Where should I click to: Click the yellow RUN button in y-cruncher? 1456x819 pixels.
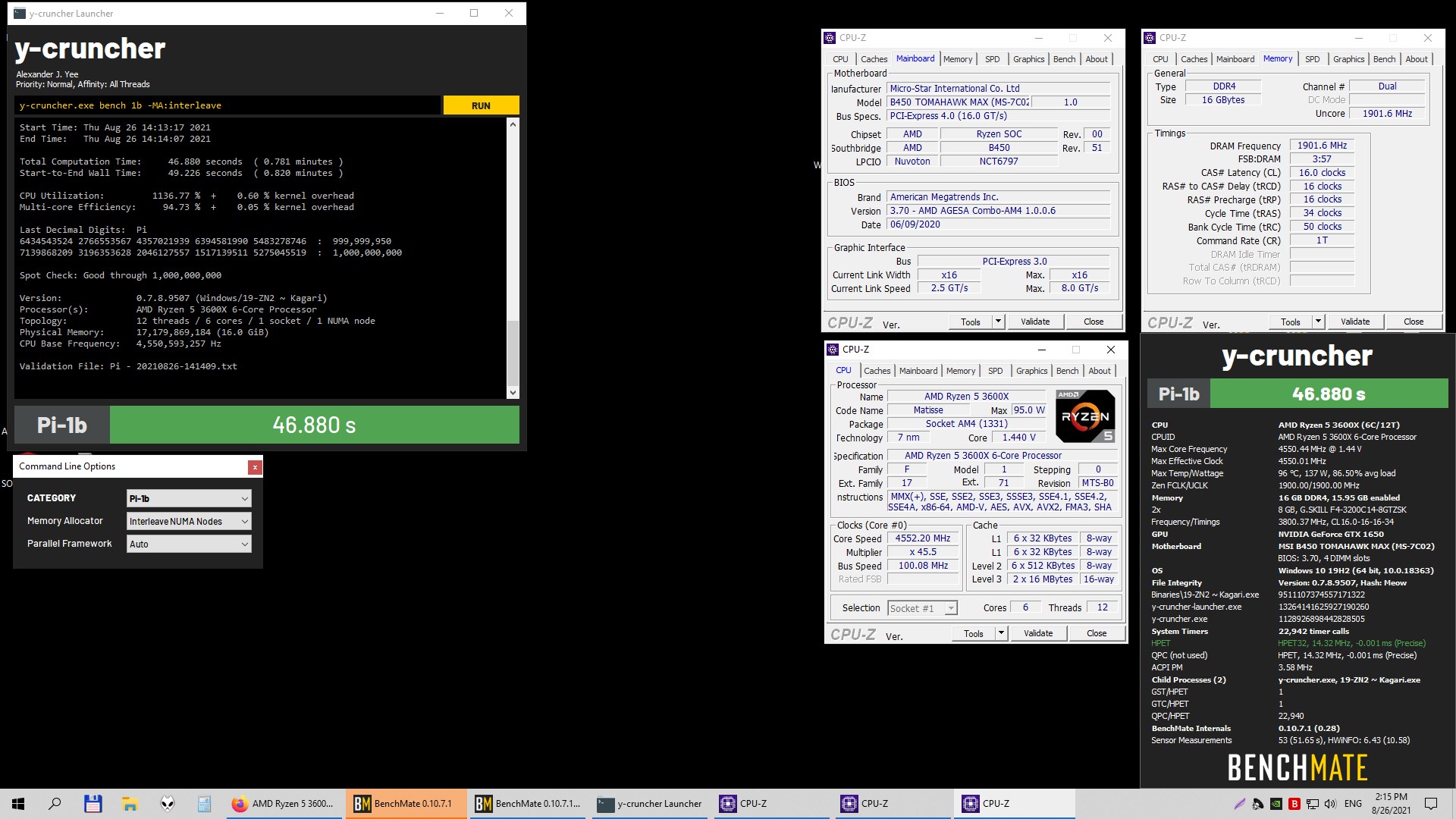pyautogui.click(x=481, y=105)
